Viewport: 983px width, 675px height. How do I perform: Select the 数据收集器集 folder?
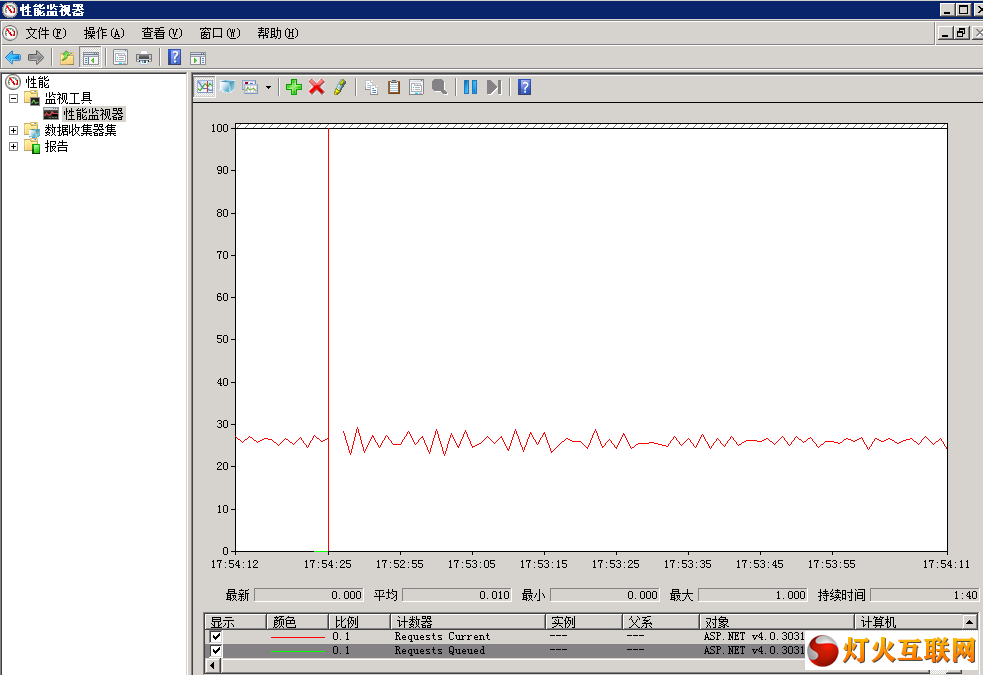point(80,130)
